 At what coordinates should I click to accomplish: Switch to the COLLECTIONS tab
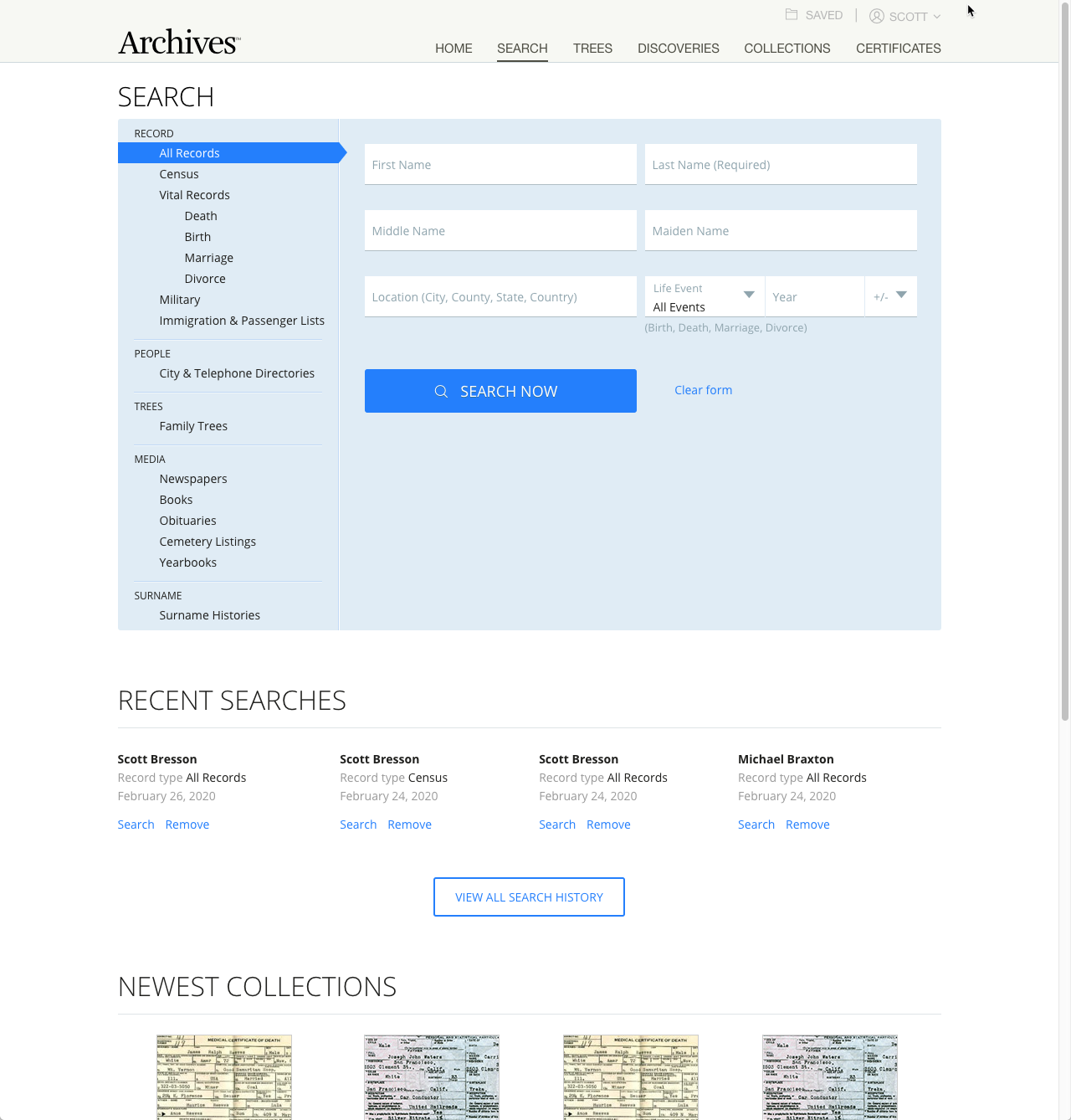coord(787,49)
